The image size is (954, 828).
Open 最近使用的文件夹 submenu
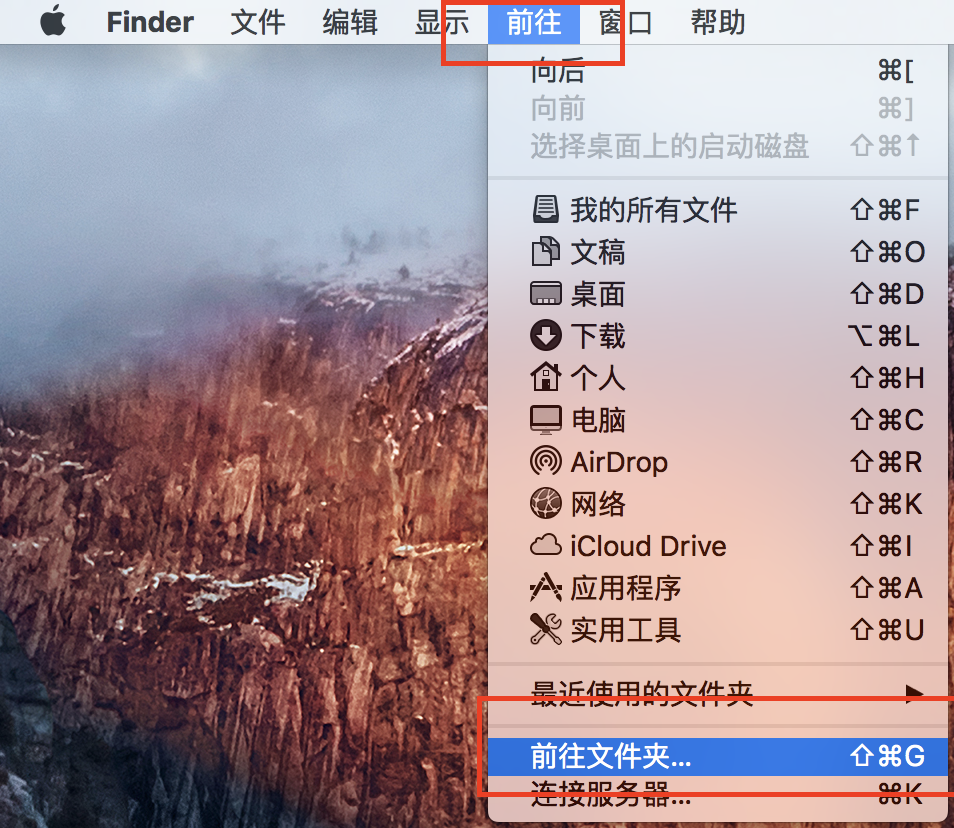tap(718, 694)
